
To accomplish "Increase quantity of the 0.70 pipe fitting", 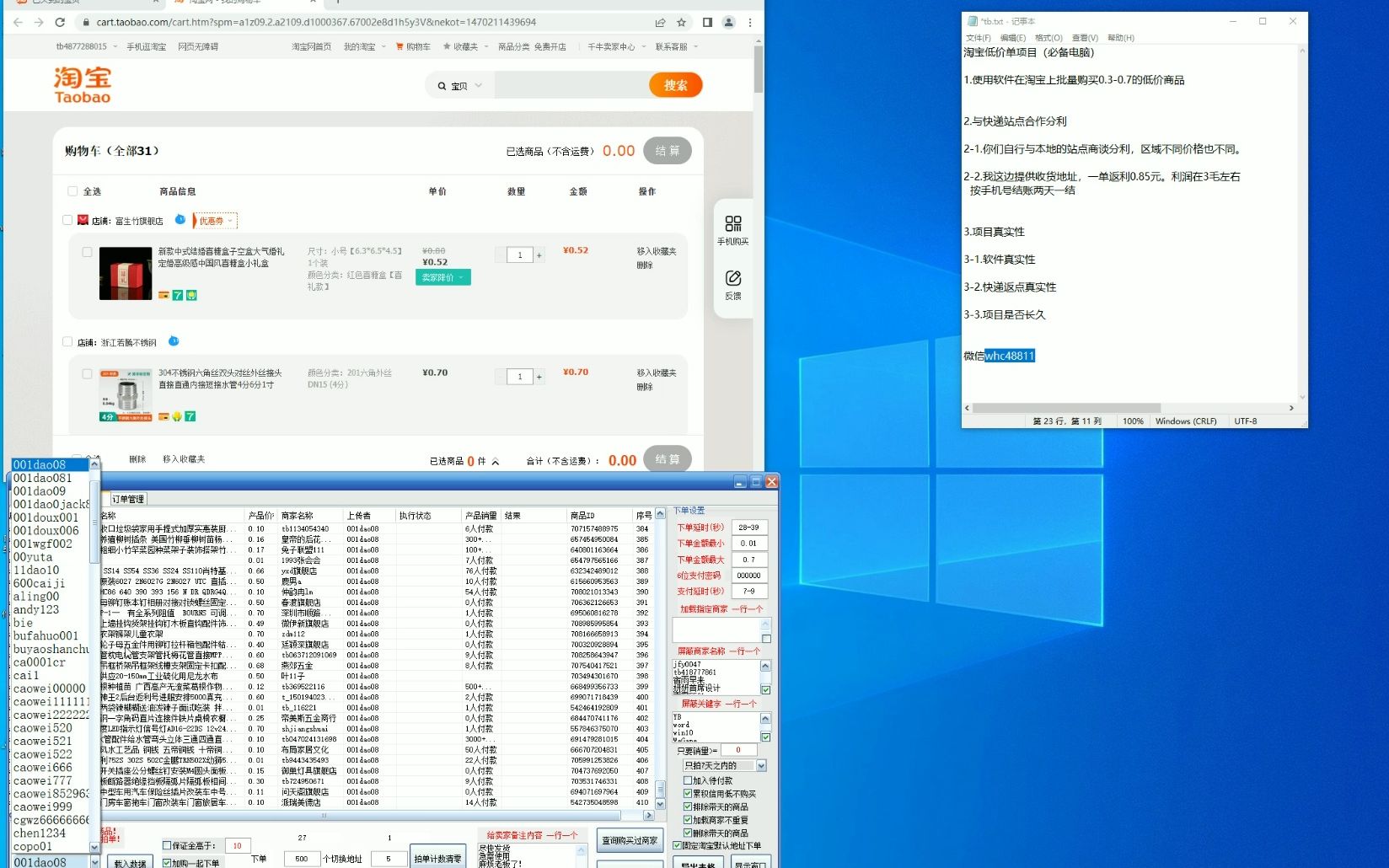I will tap(539, 377).
